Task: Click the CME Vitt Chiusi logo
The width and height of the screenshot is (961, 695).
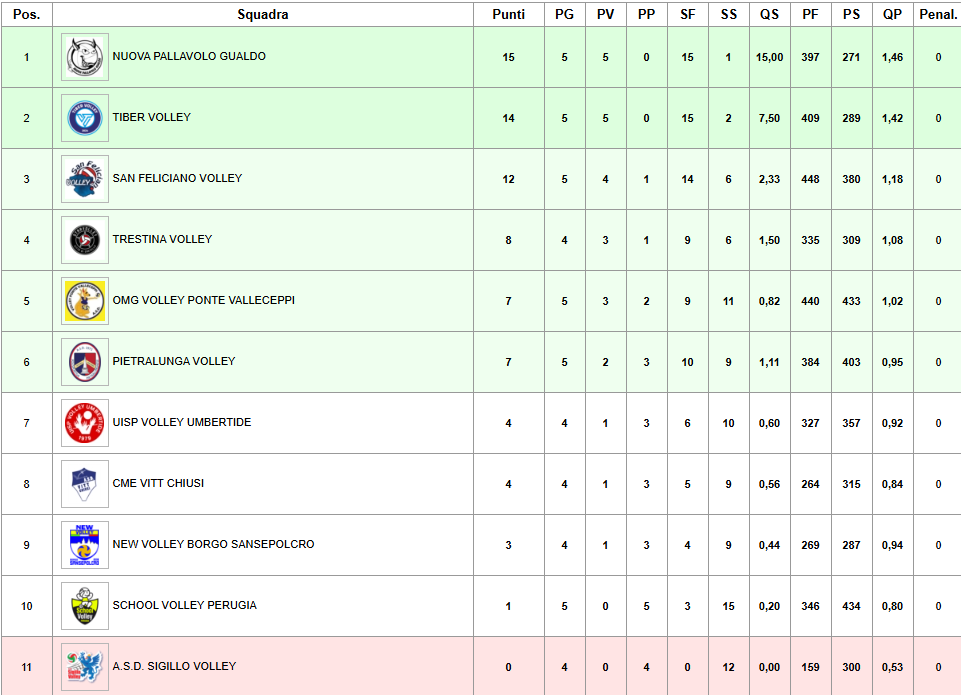Action: tap(85, 484)
